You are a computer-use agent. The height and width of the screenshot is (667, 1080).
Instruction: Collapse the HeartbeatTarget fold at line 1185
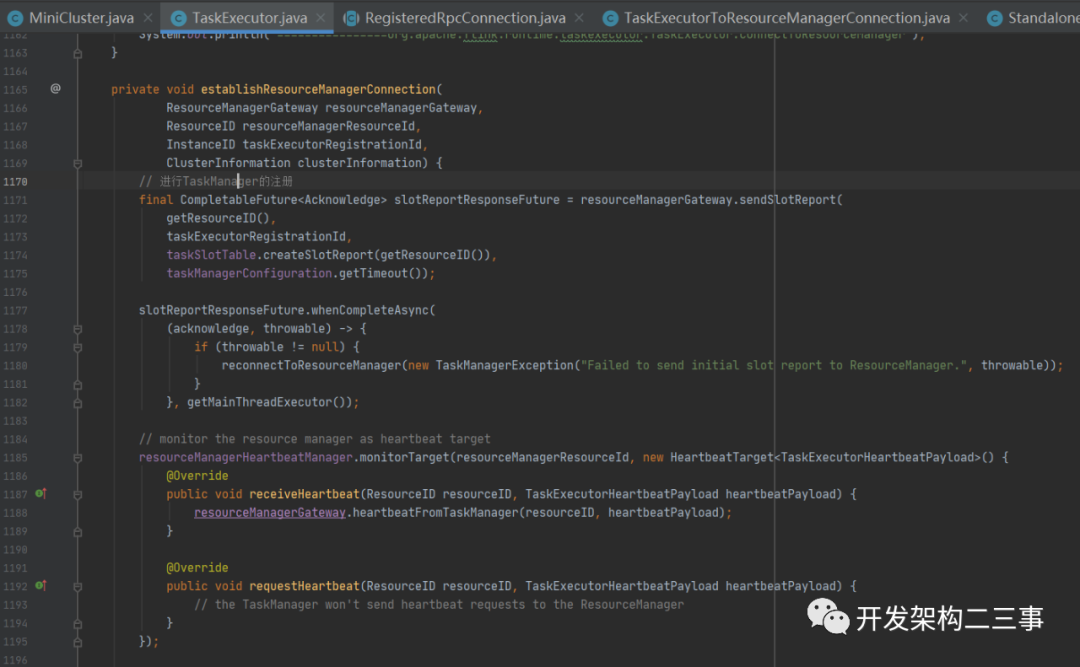pos(78,458)
